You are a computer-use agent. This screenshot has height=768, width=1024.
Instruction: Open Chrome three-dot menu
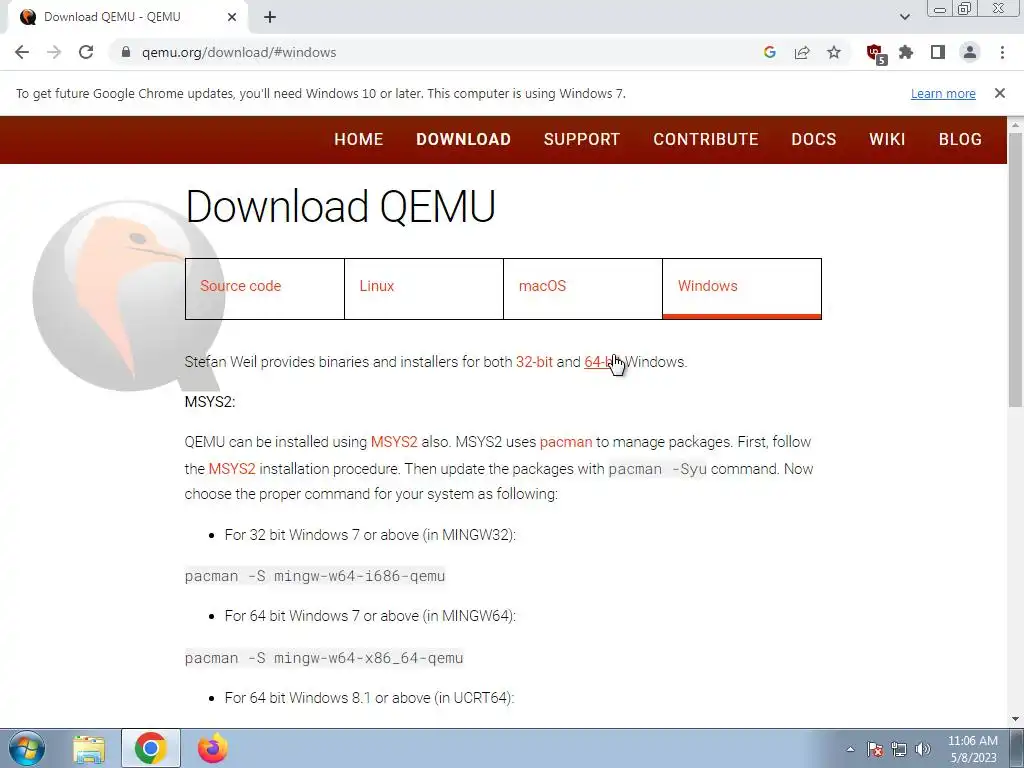[1002, 52]
